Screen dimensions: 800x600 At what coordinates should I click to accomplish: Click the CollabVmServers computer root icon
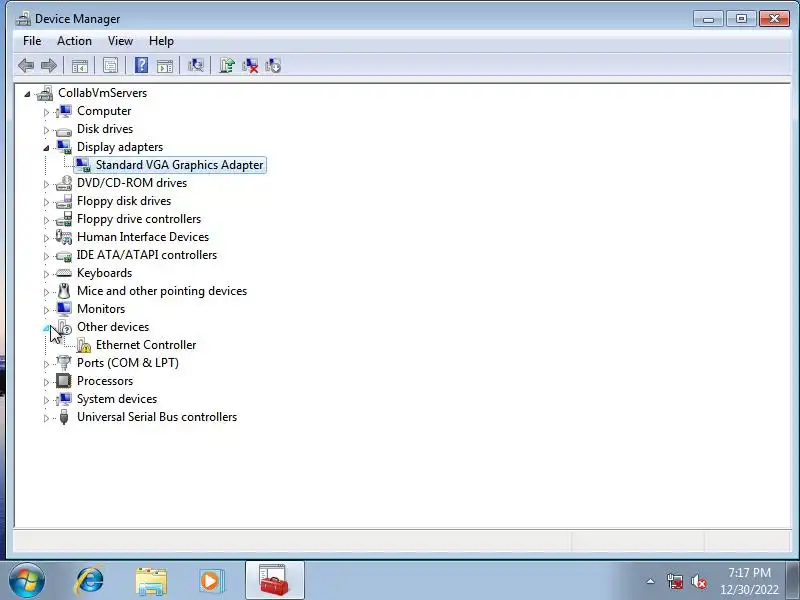(x=45, y=93)
